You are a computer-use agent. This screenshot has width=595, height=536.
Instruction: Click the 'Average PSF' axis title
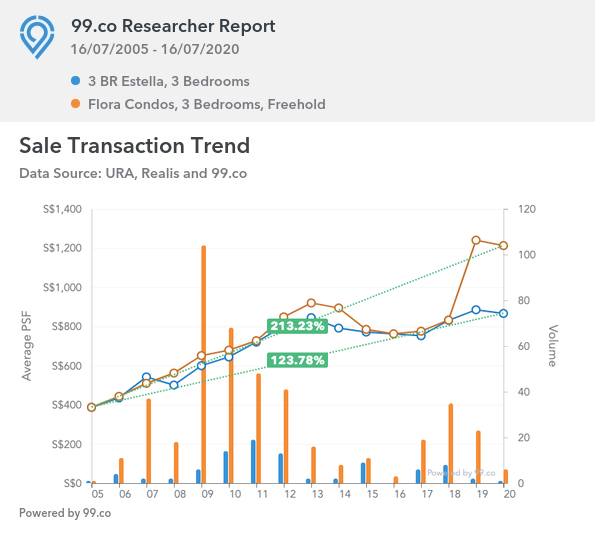pyautogui.click(x=26, y=346)
